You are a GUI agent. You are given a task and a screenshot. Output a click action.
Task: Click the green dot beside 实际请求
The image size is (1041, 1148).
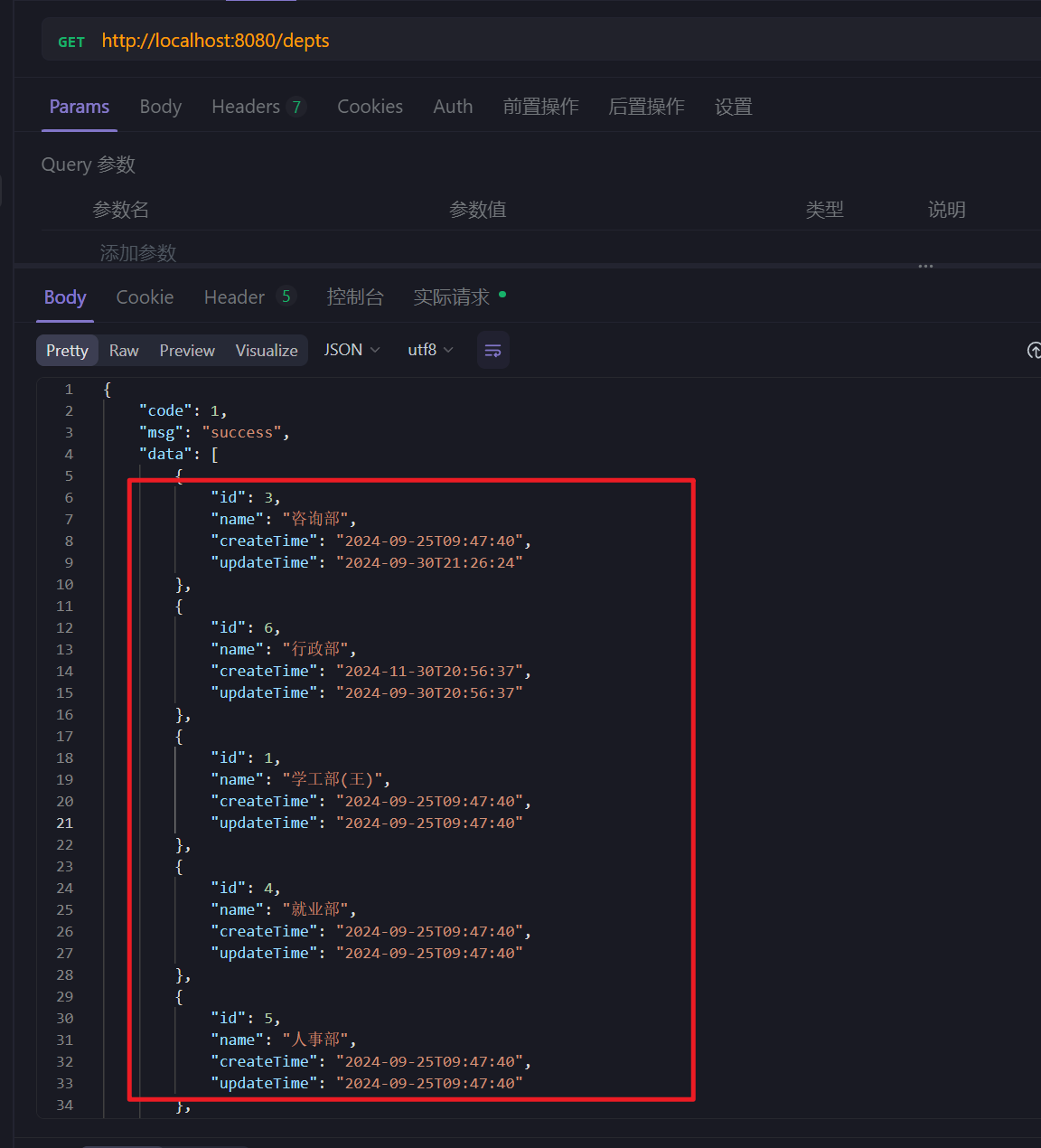pyautogui.click(x=502, y=294)
